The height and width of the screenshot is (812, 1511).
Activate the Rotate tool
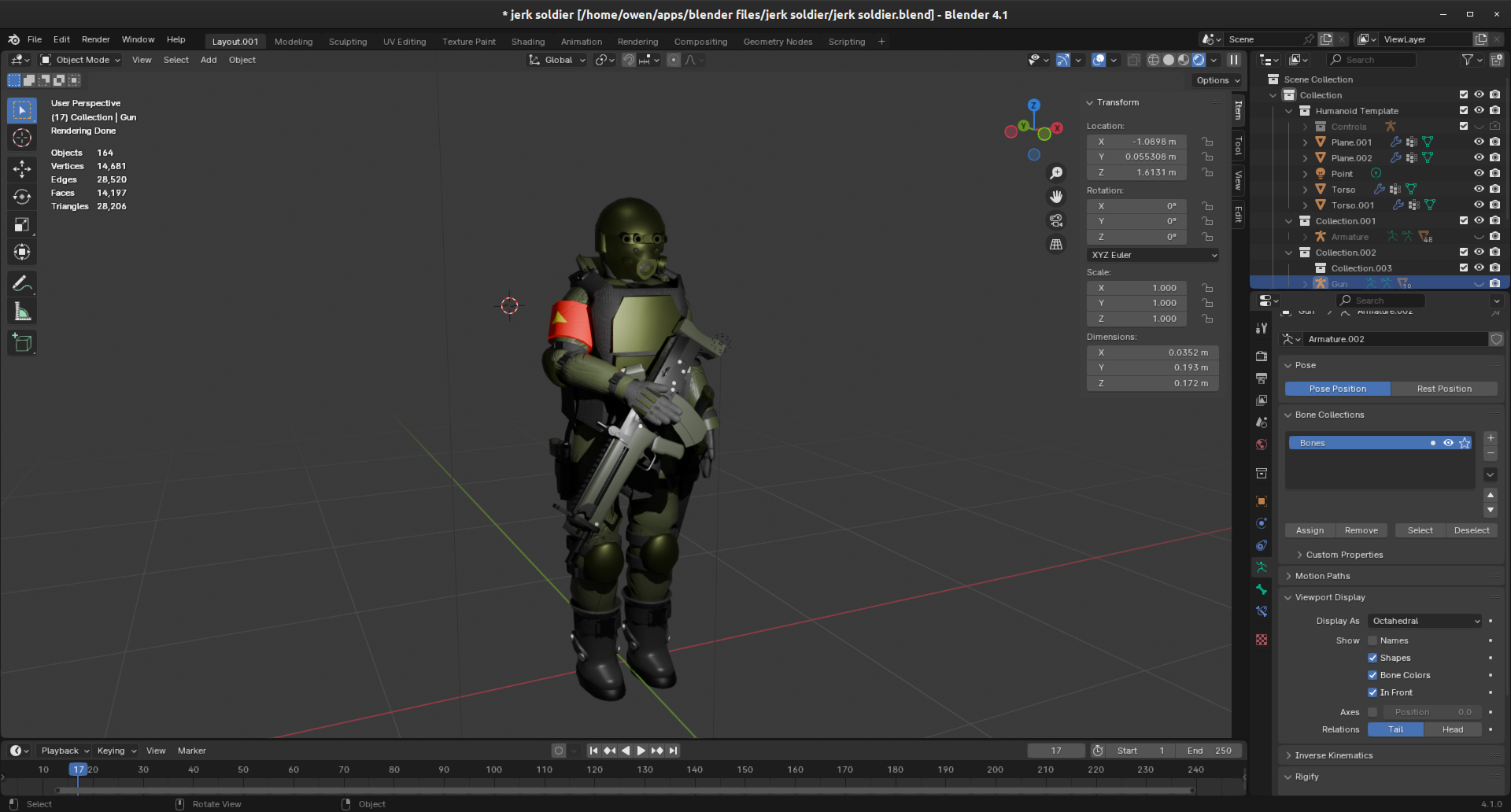(x=22, y=197)
